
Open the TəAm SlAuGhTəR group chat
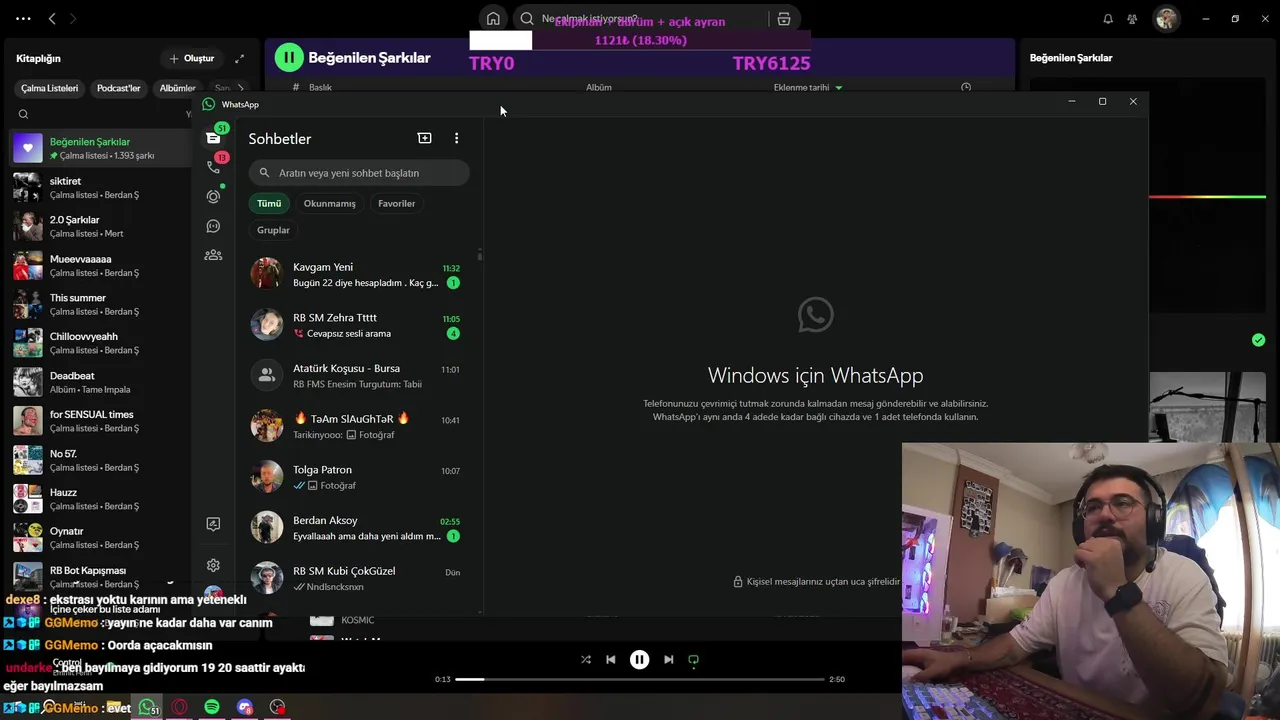tap(358, 426)
